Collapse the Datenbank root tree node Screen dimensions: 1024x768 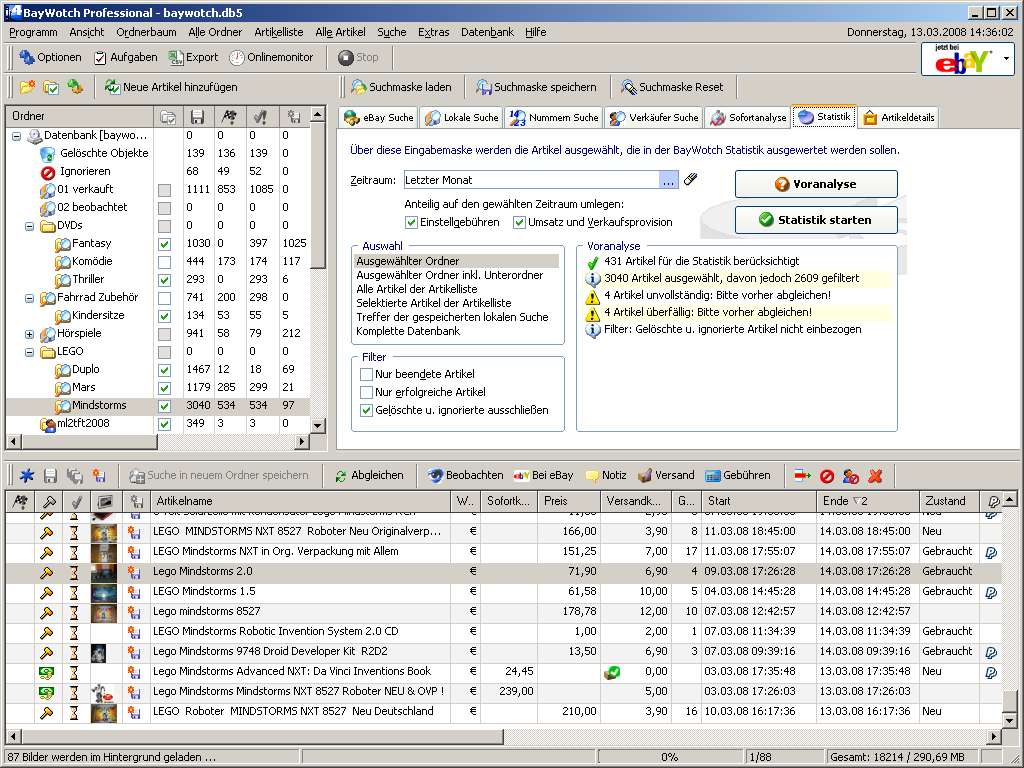tap(16, 136)
